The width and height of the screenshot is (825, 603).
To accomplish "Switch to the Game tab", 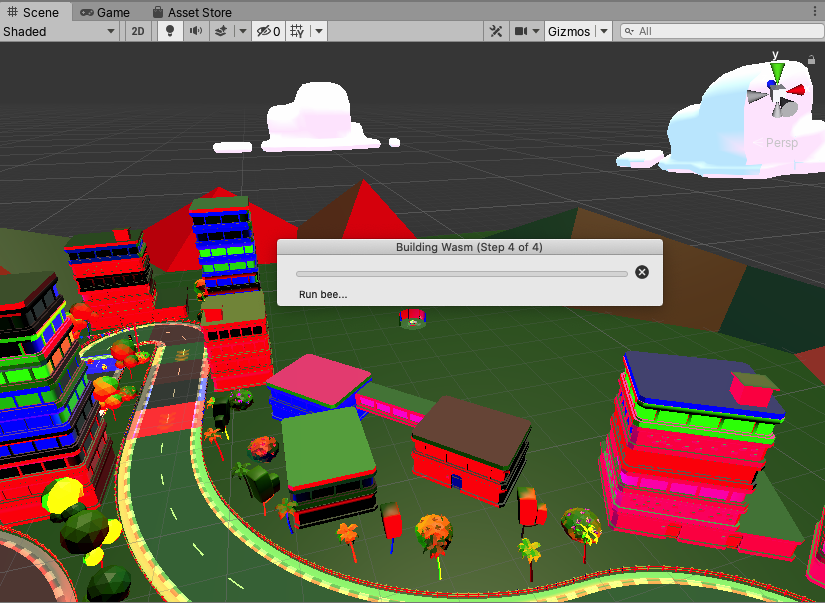I will [x=105, y=12].
